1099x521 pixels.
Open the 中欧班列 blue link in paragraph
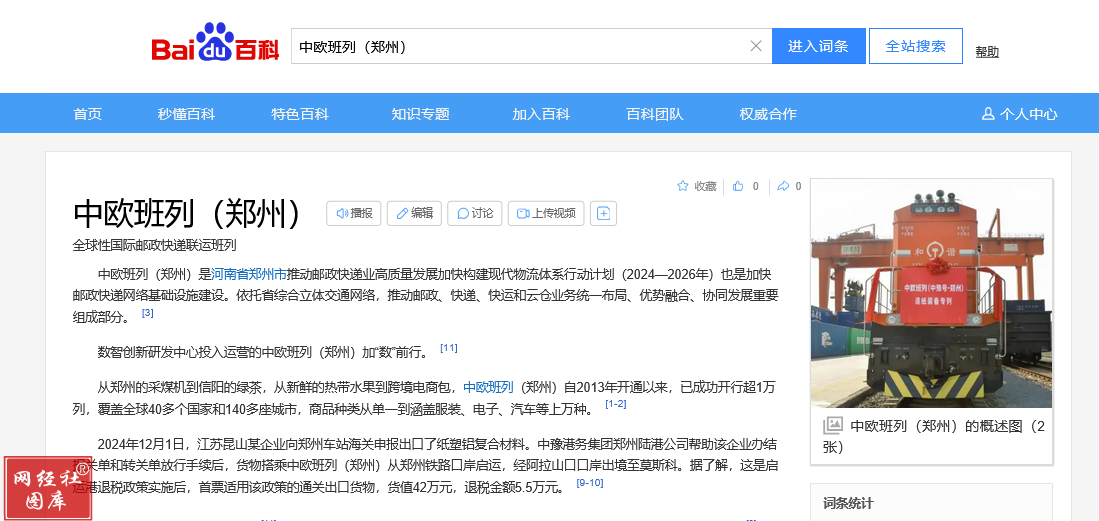pos(489,387)
